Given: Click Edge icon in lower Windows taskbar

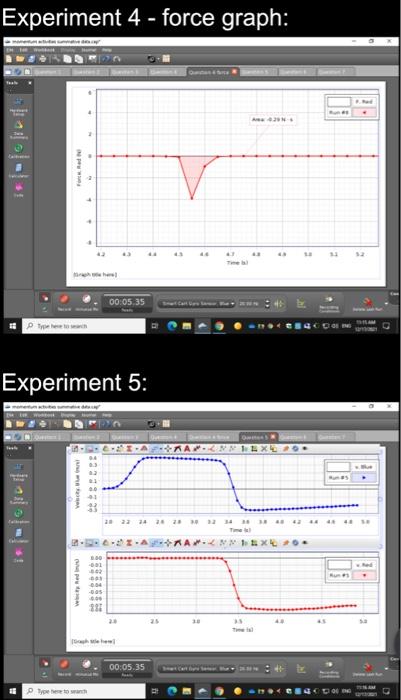Looking at the screenshot, I should tap(172, 691).
